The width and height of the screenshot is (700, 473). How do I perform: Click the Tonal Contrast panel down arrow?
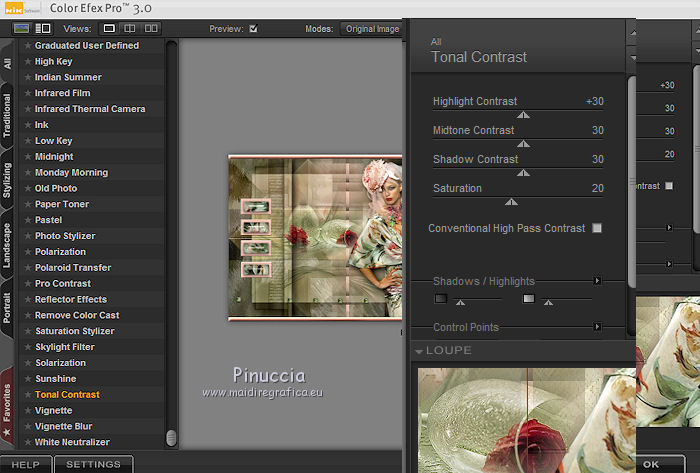point(633,58)
